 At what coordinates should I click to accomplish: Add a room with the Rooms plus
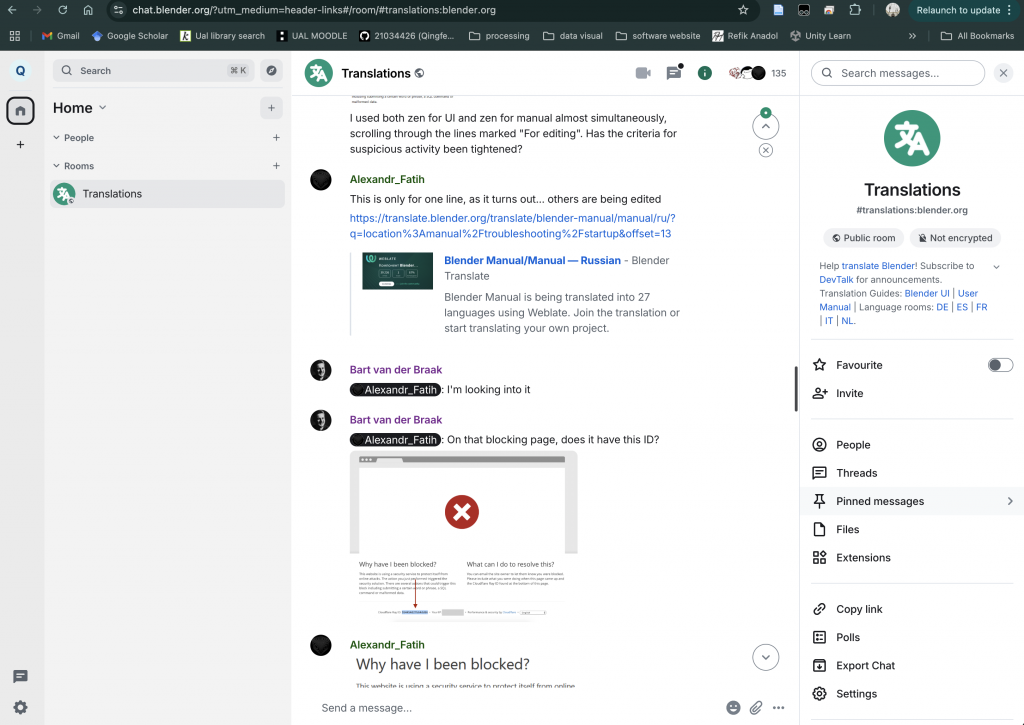[276, 166]
